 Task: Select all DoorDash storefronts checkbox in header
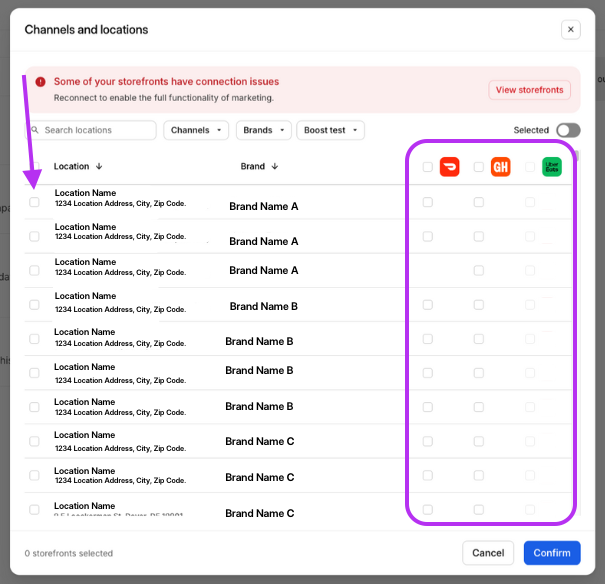pyautogui.click(x=428, y=167)
